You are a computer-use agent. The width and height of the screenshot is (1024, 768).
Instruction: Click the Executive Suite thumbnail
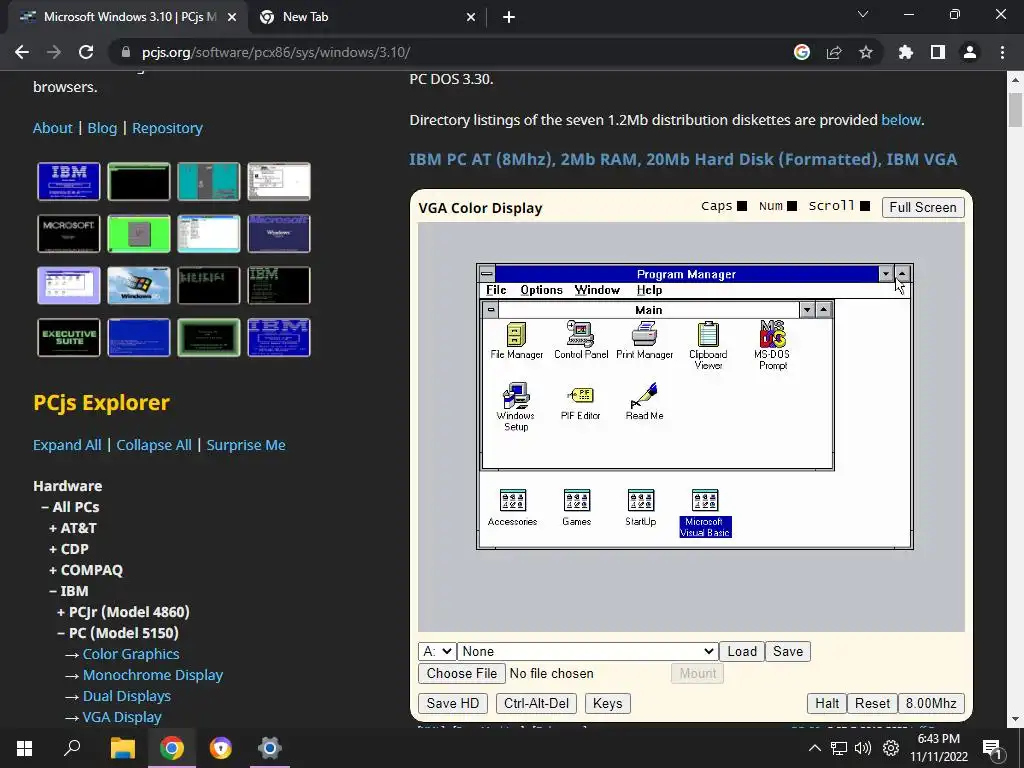[x=69, y=338]
